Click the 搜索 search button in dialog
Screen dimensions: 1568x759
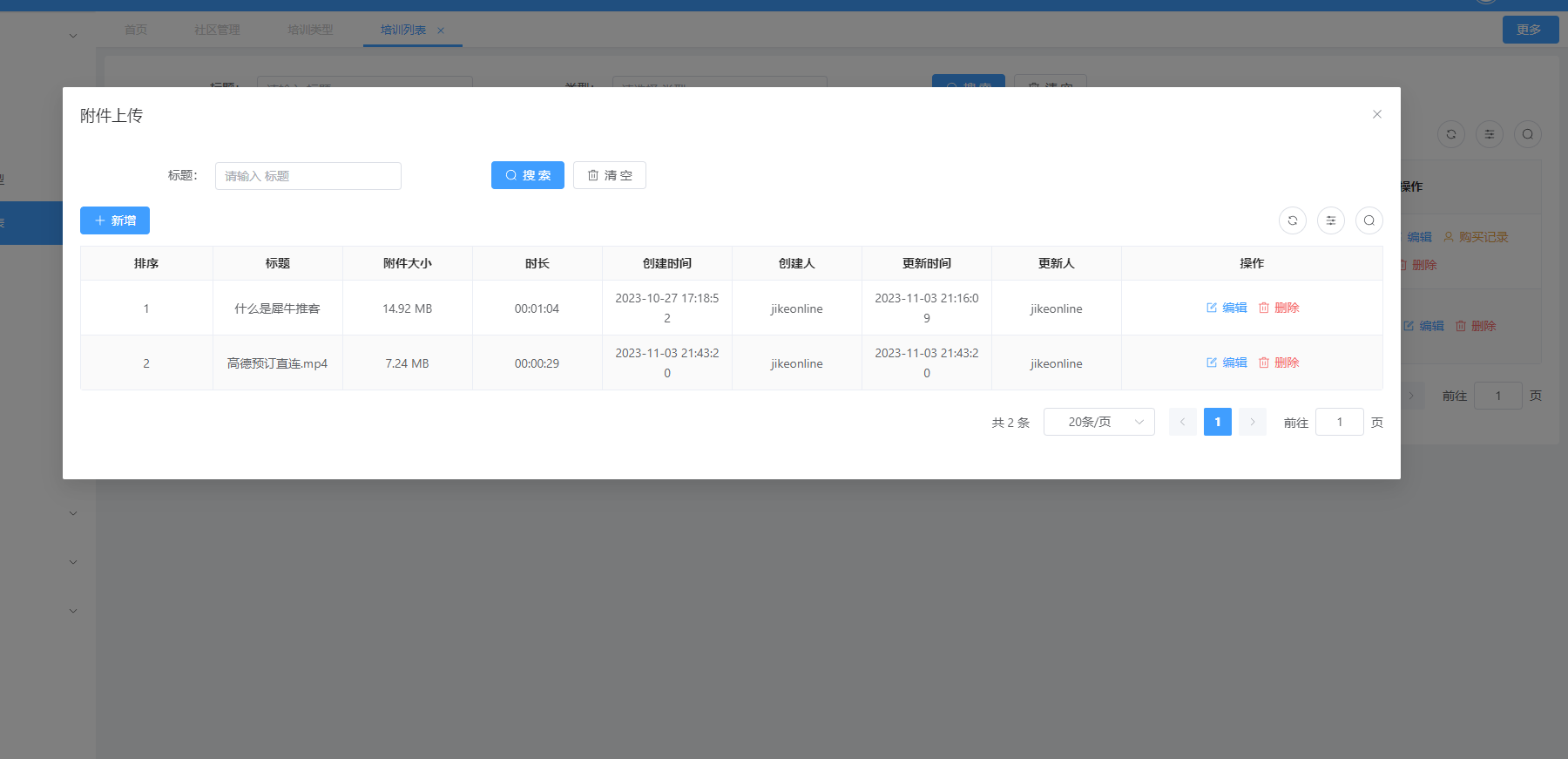pos(527,175)
